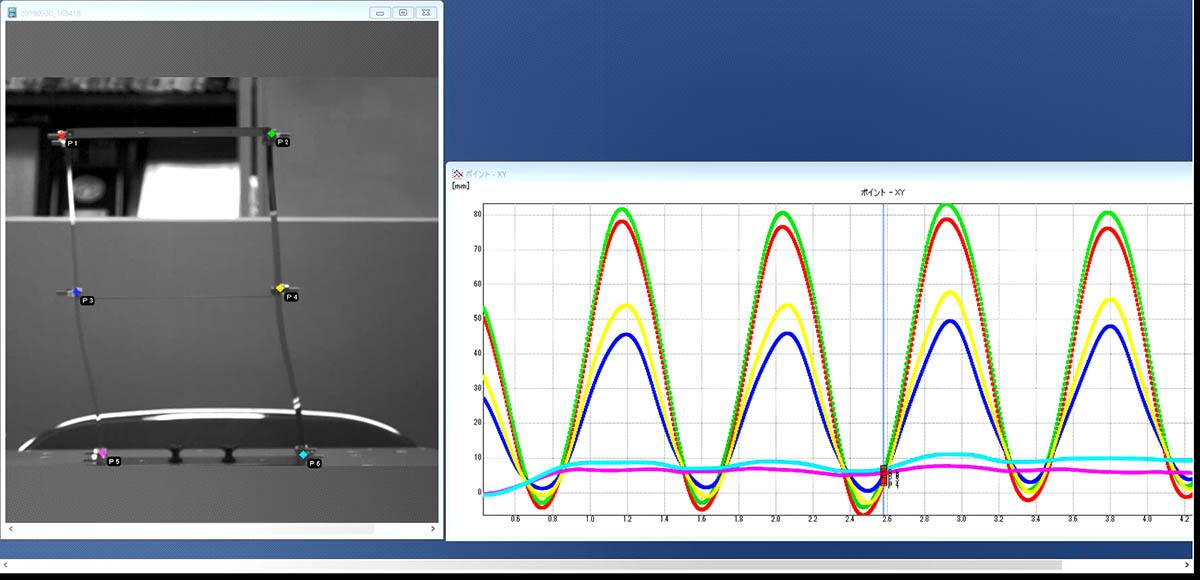Click the cyan P6 tracking marker

click(x=303, y=454)
